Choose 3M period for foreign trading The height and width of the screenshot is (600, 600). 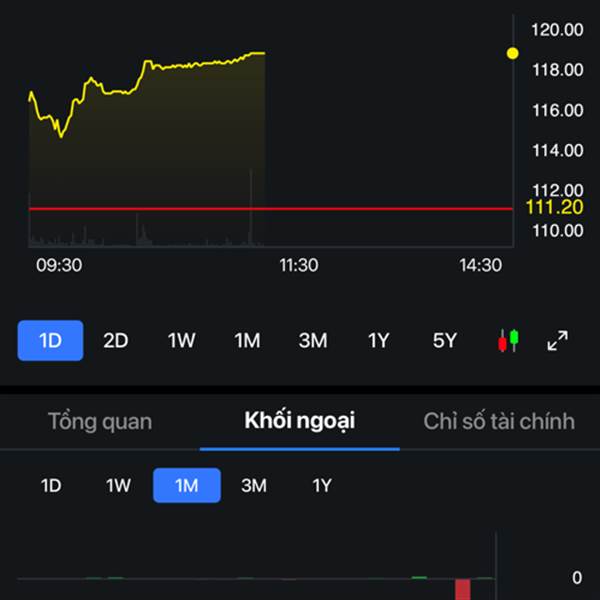pyautogui.click(x=254, y=486)
